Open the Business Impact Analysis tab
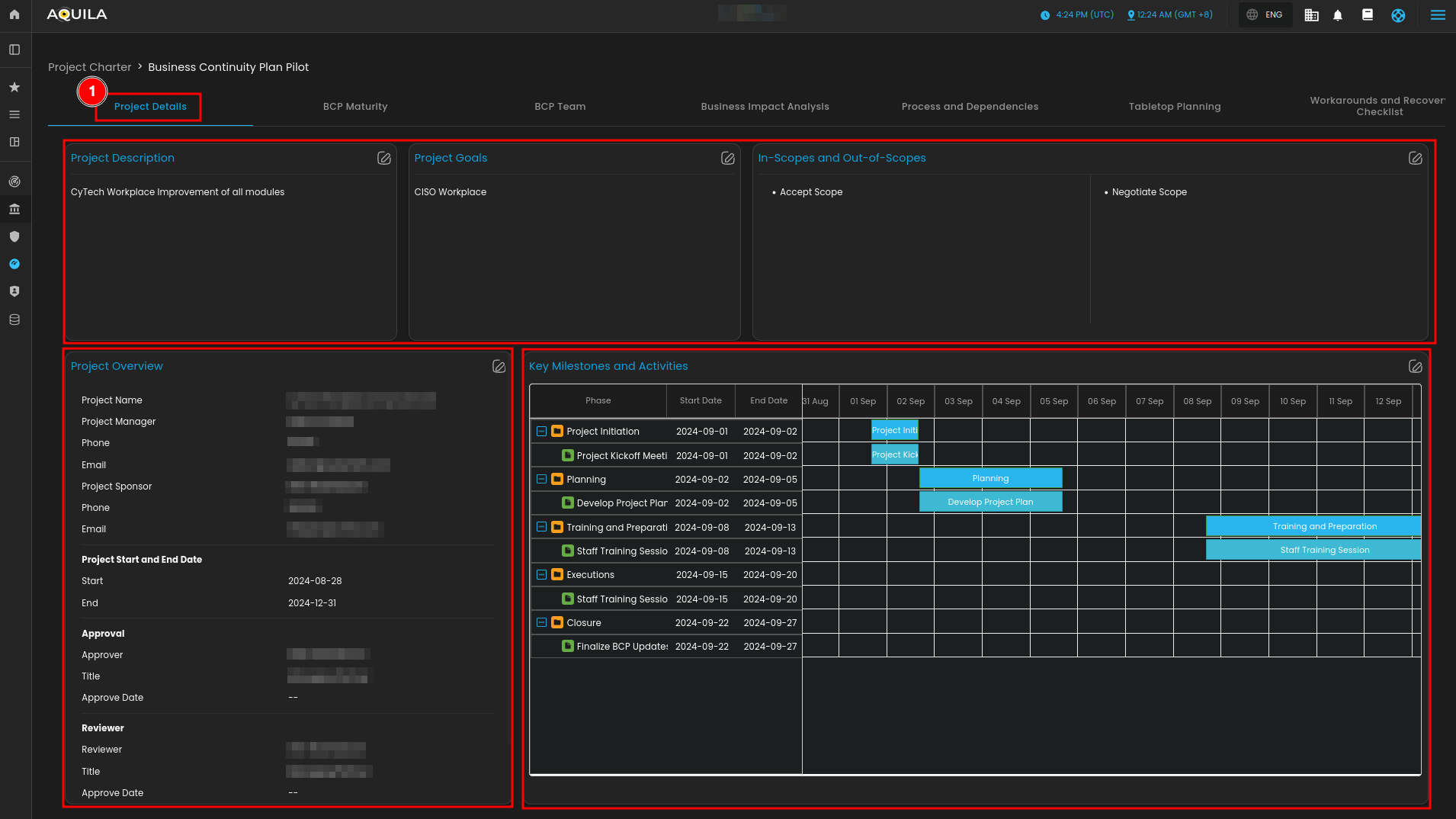1456x819 pixels. tap(765, 107)
